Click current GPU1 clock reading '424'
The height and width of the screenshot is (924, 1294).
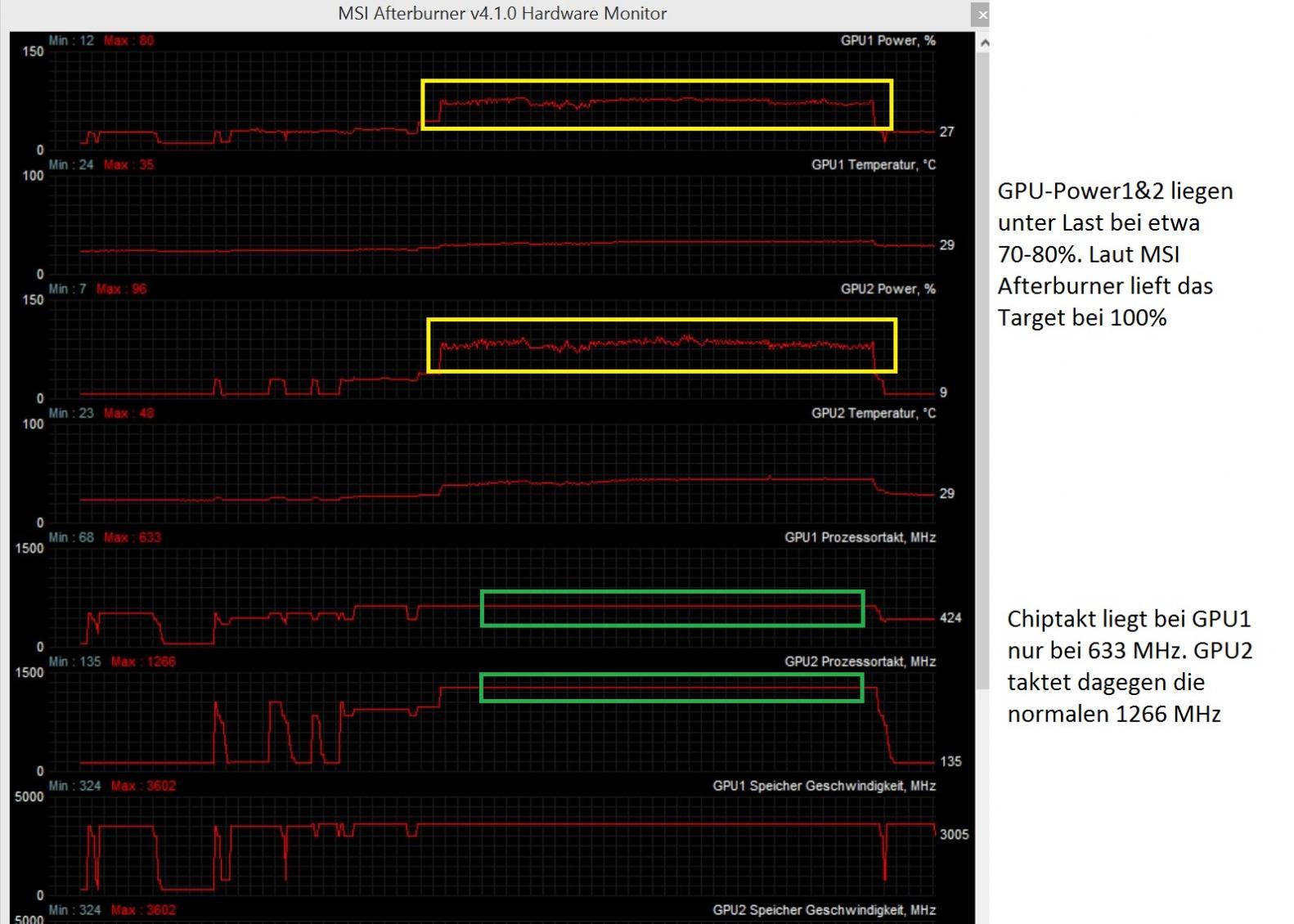pyautogui.click(x=950, y=617)
